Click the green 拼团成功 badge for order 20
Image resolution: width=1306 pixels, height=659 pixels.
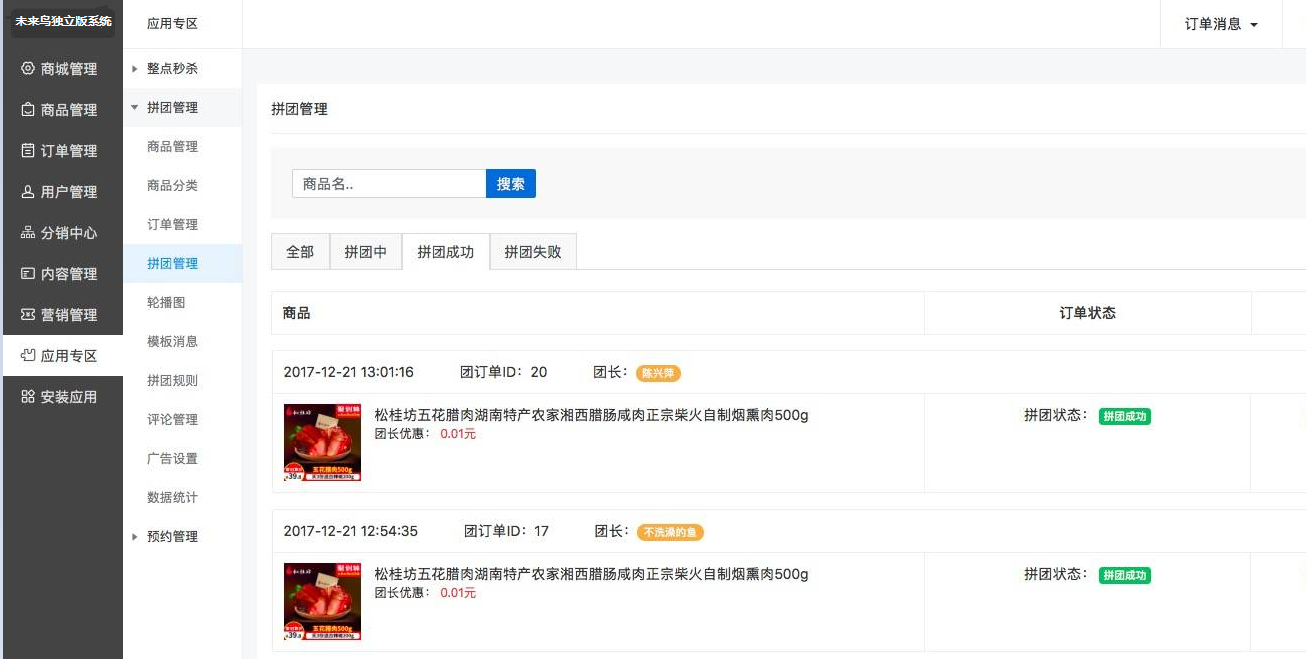[x=1125, y=417]
